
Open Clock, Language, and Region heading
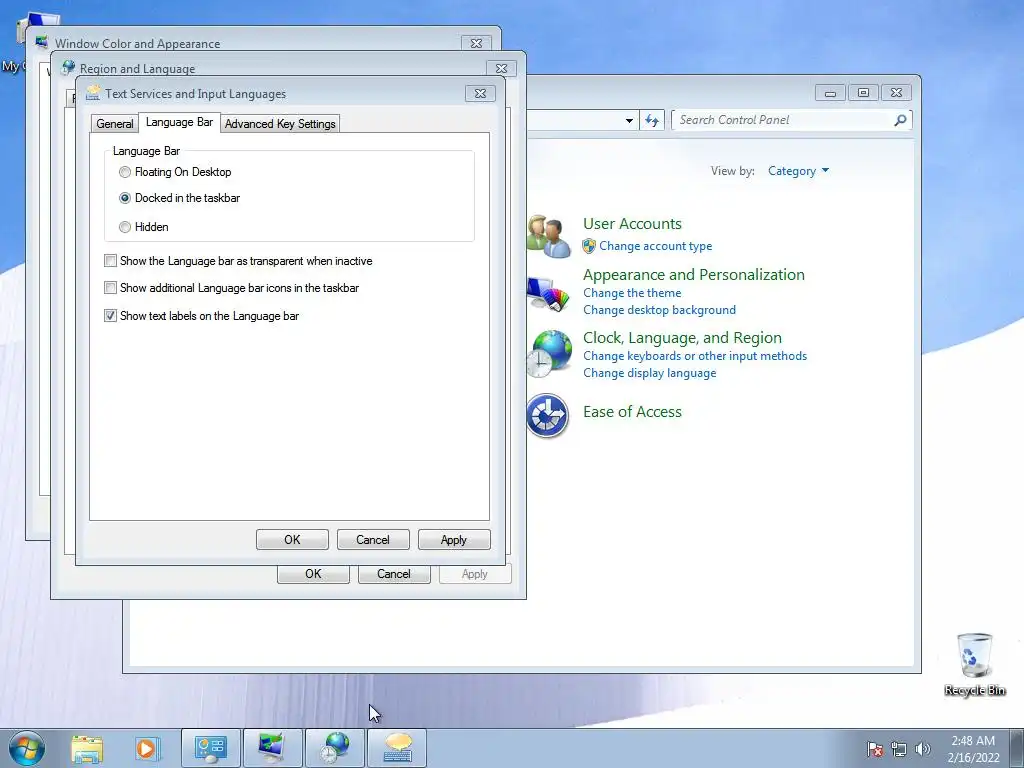click(682, 338)
